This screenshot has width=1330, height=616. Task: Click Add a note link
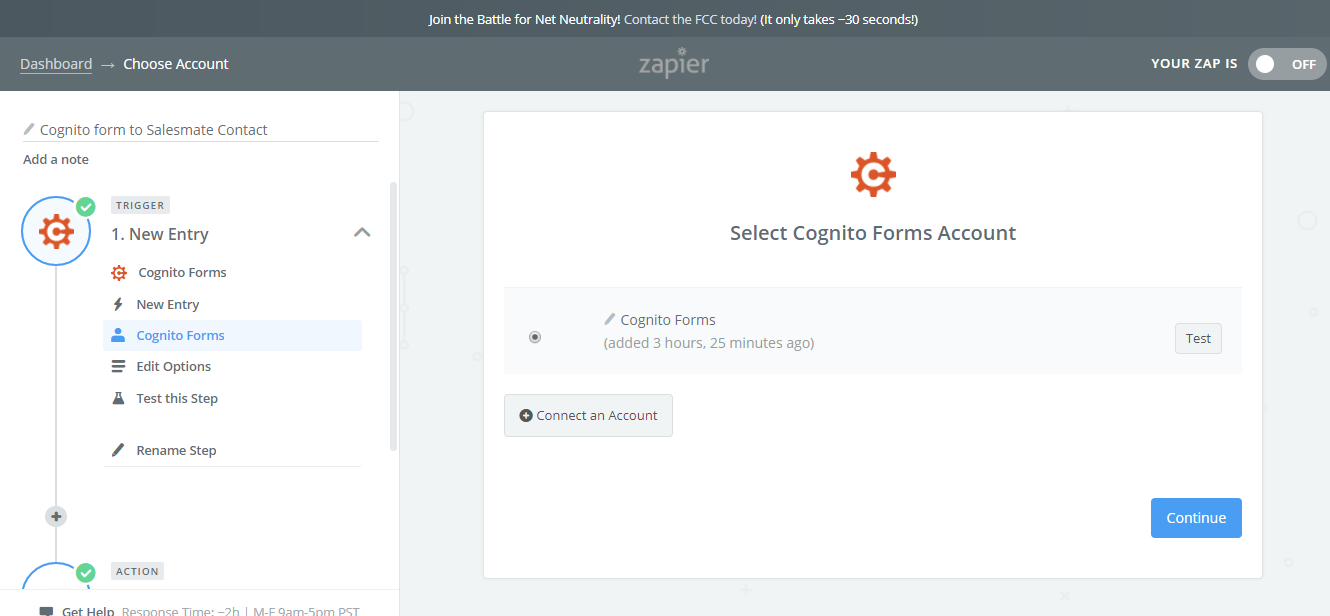point(56,159)
